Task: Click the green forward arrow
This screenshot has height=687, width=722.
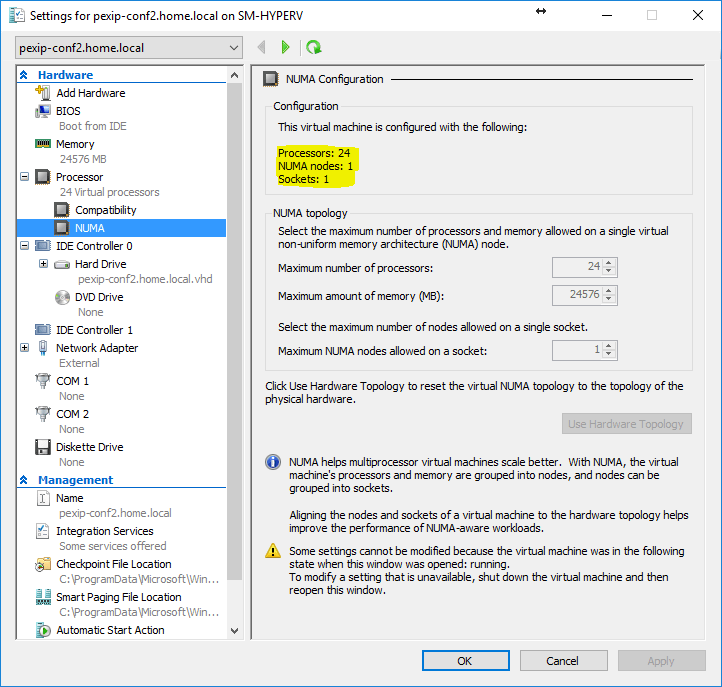Action: click(285, 47)
